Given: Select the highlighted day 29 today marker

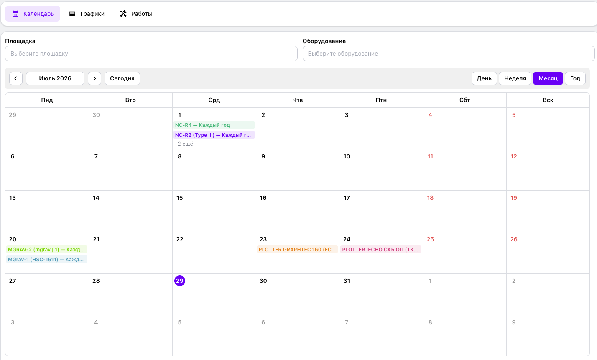Looking at the screenshot, I should [x=180, y=281].
